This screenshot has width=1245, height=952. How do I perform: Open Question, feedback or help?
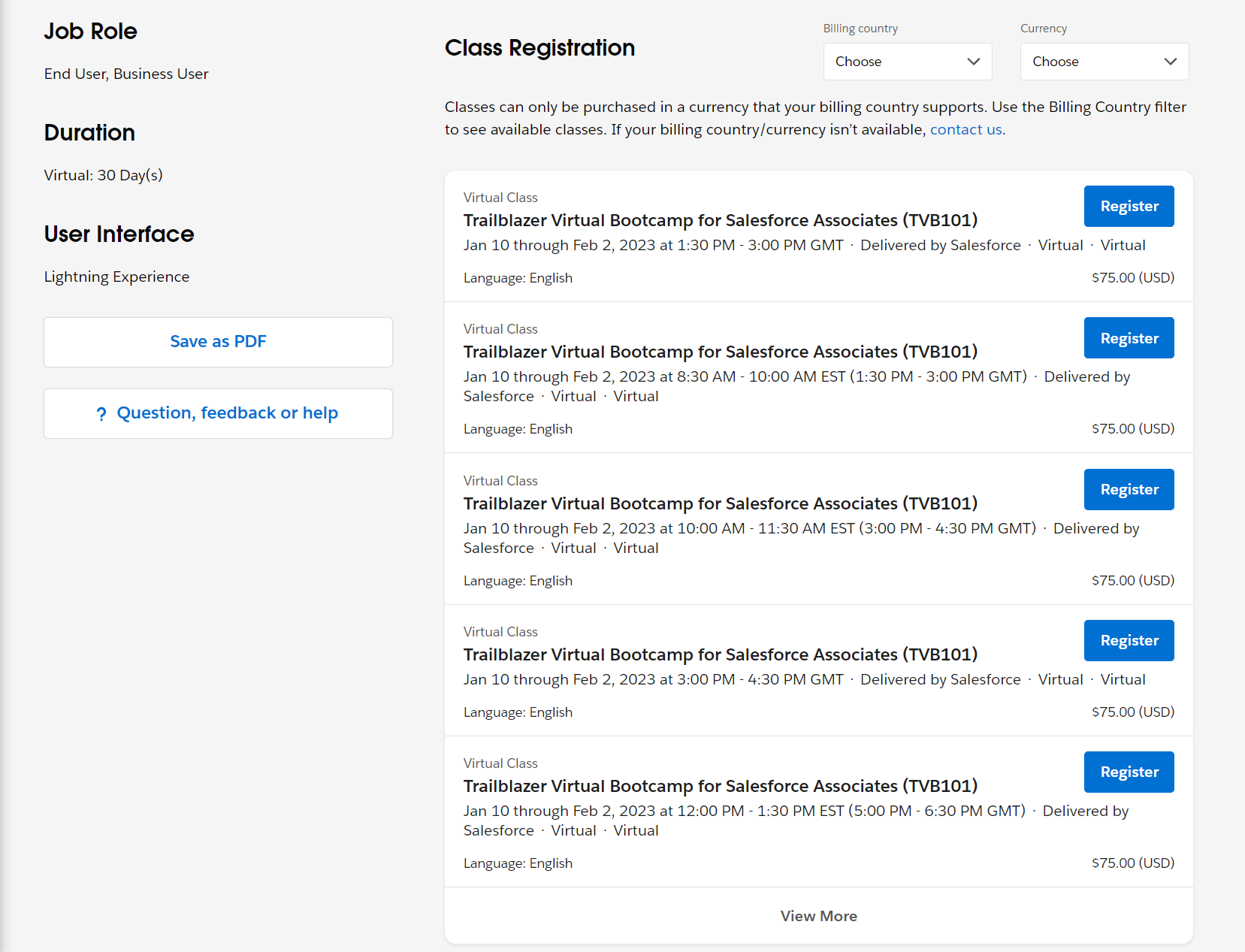[x=218, y=413]
